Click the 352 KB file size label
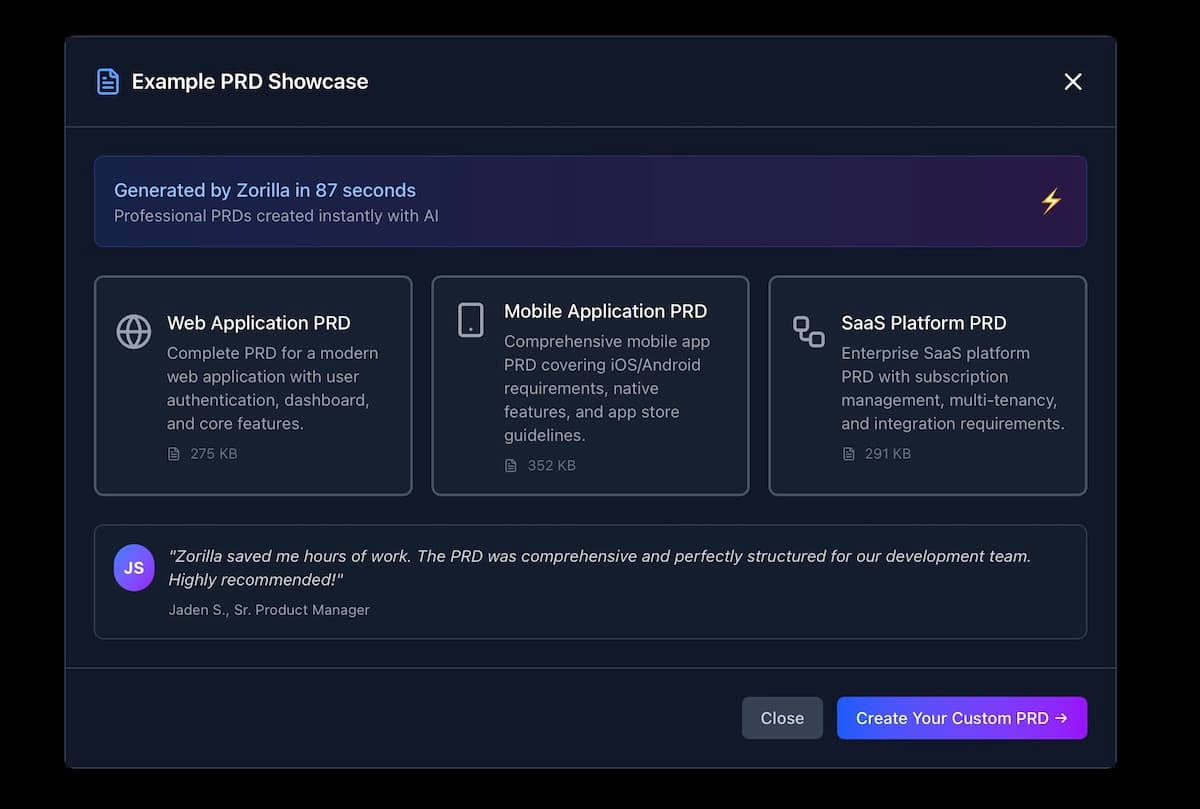Screen dimensions: 1200x809 click(x=552, y=466)
